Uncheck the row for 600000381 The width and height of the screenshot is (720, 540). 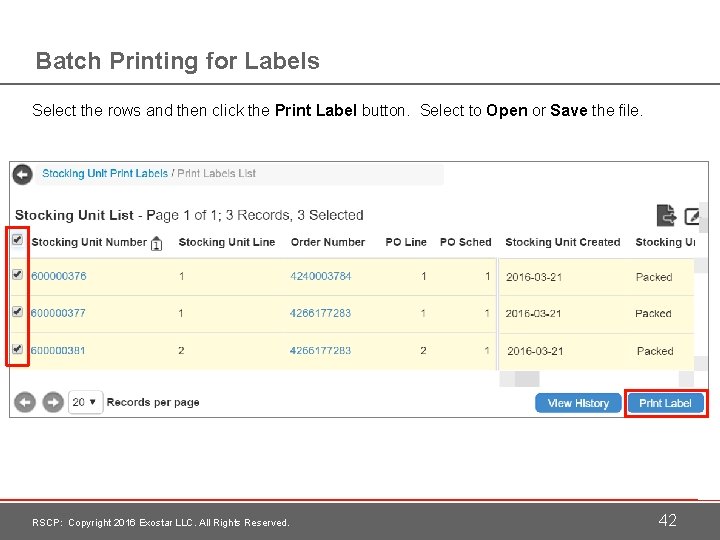coord(17,349)
